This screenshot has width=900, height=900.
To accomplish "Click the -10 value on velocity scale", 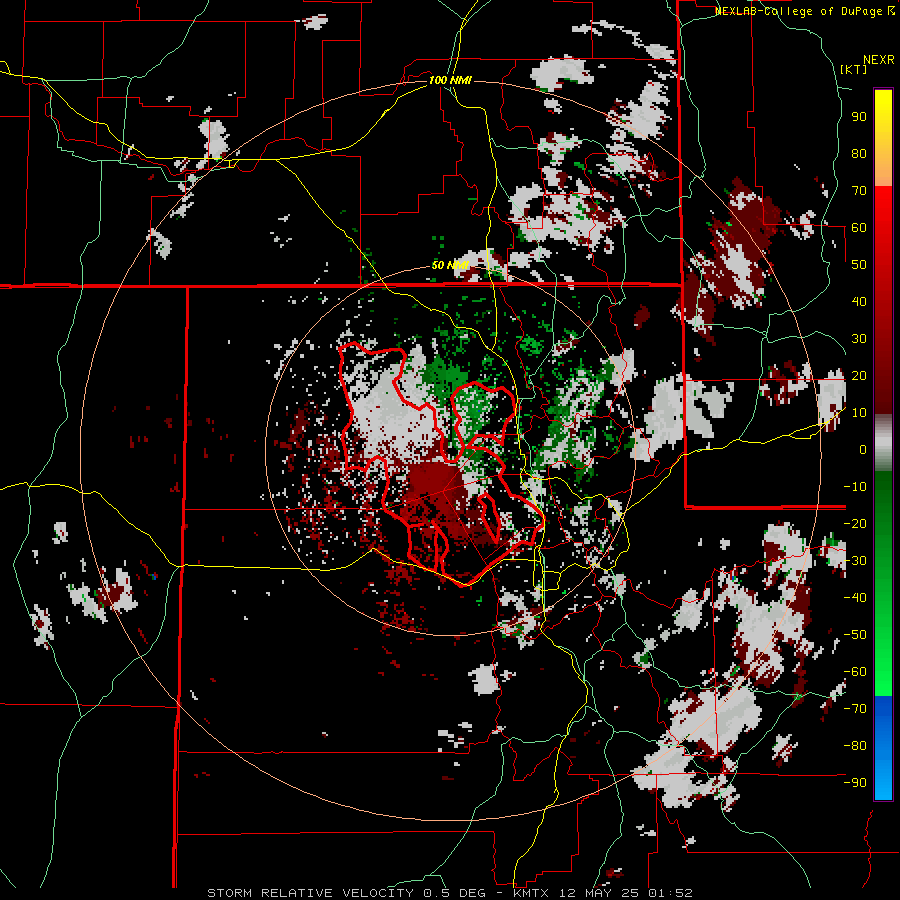I will coord(855,487).
